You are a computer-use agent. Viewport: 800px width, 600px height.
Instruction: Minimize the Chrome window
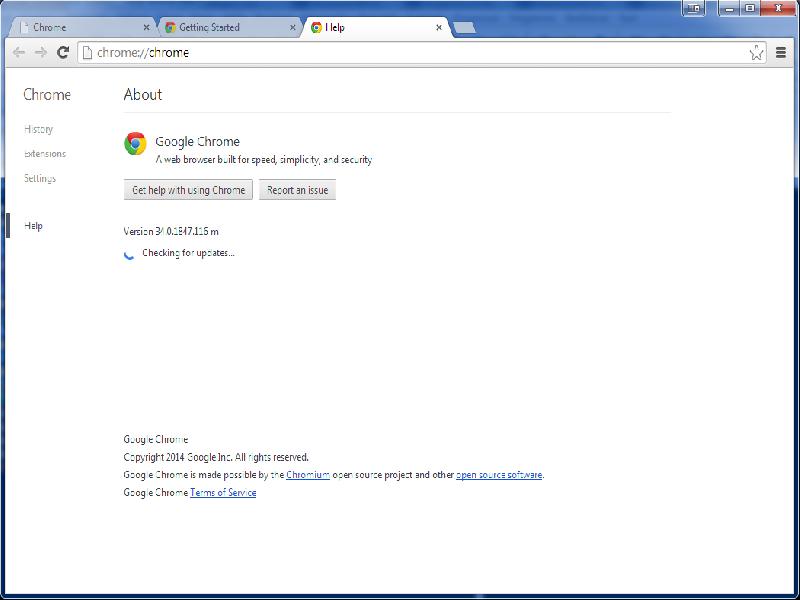(730, 8)
